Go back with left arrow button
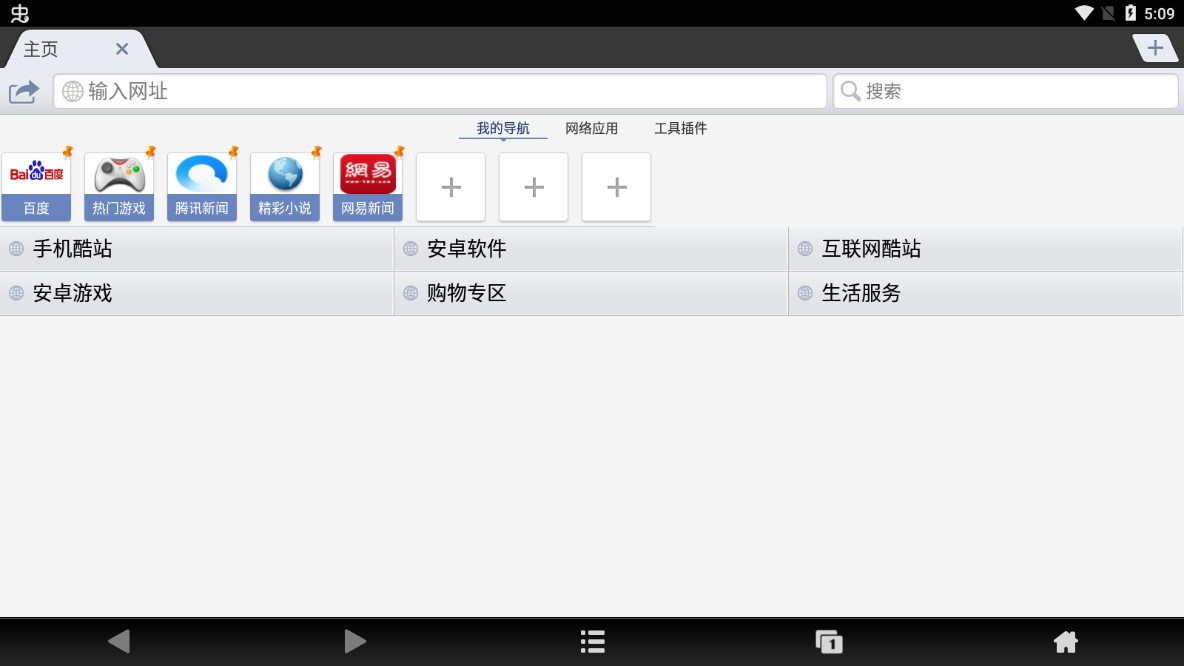The image size is (1184, 666). click(119, 642)
